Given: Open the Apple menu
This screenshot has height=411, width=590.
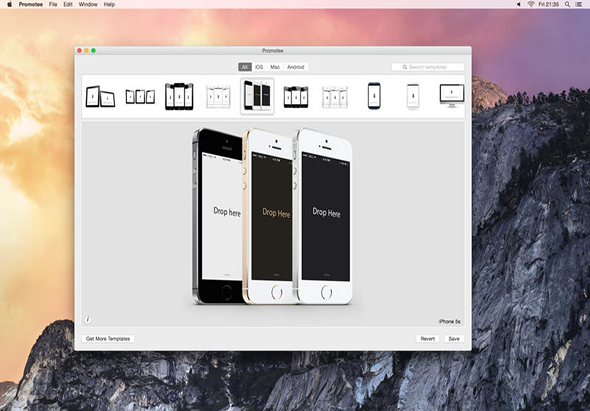Looking at the screenshot, I should coord(9,4).
